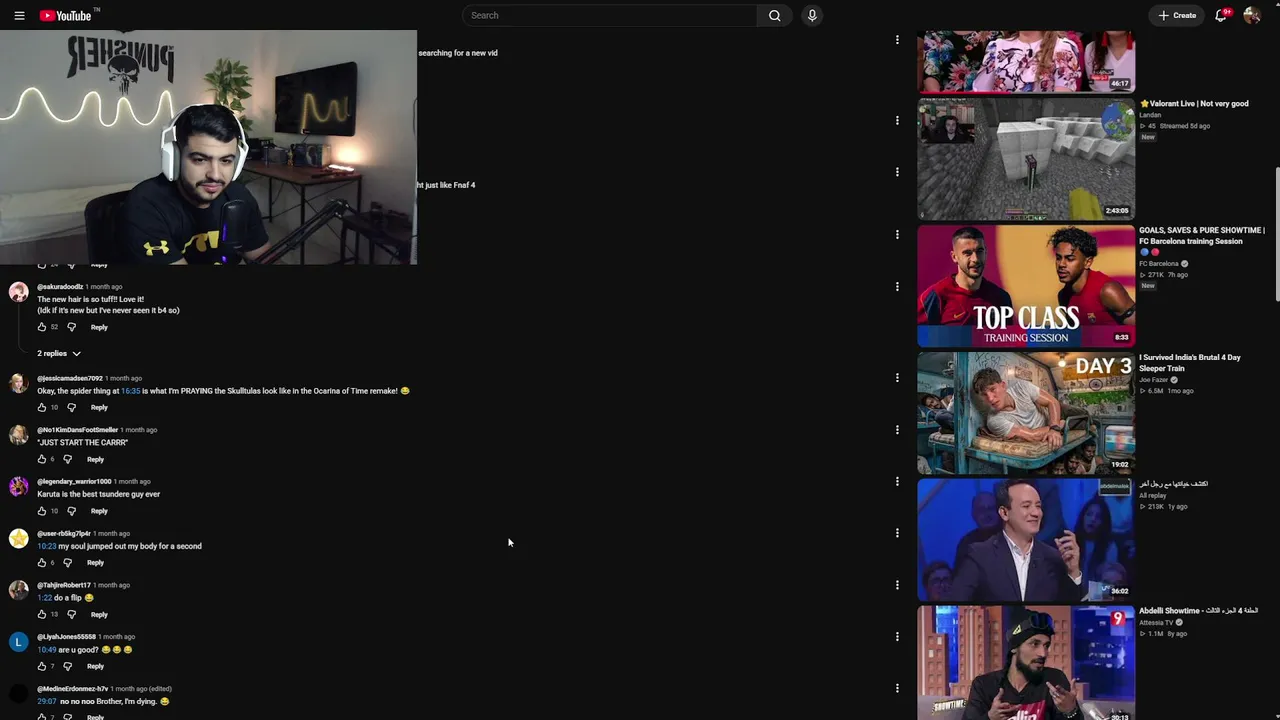Viewport: 1280px width, 720px height.
Task: Open the Joe Fazer channel link
Action: 1153,380
